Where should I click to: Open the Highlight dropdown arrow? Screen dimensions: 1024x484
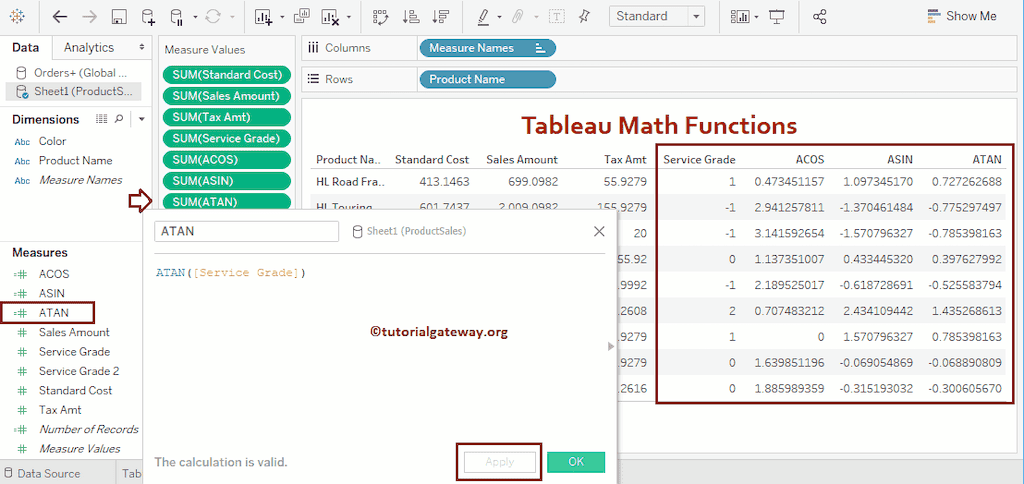500,18
